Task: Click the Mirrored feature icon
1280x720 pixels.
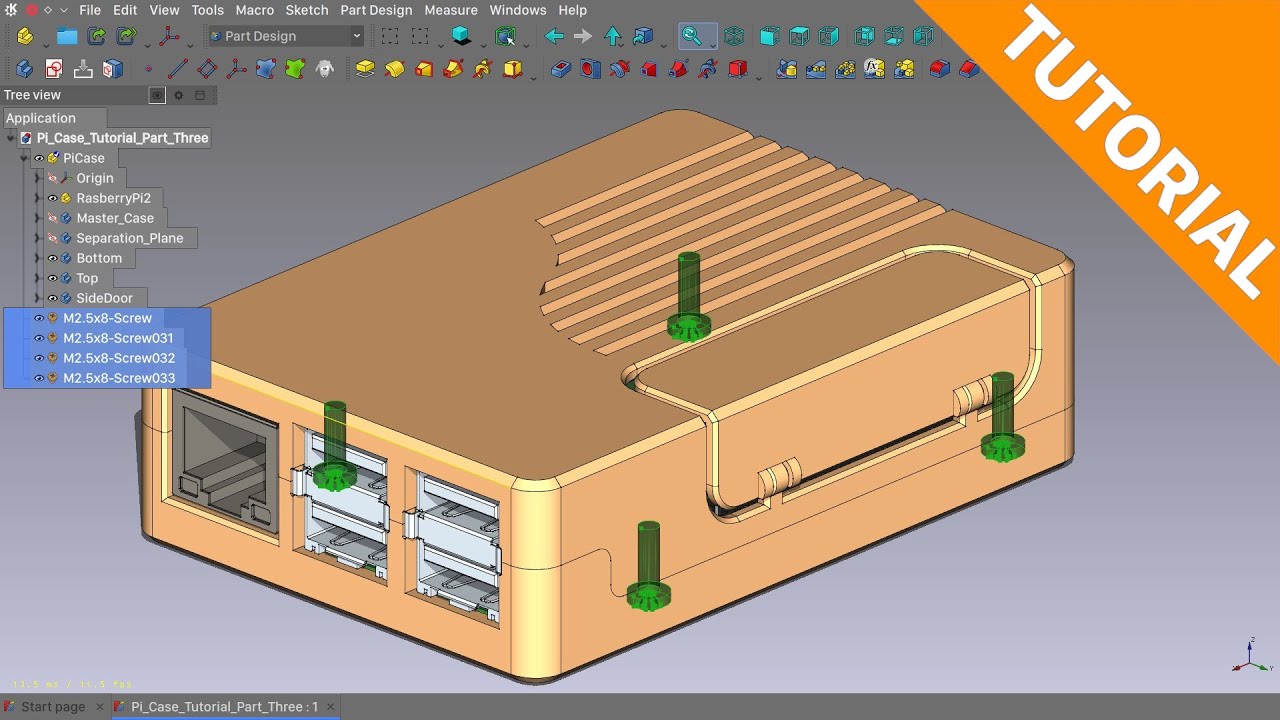Action: click(787, 69)
